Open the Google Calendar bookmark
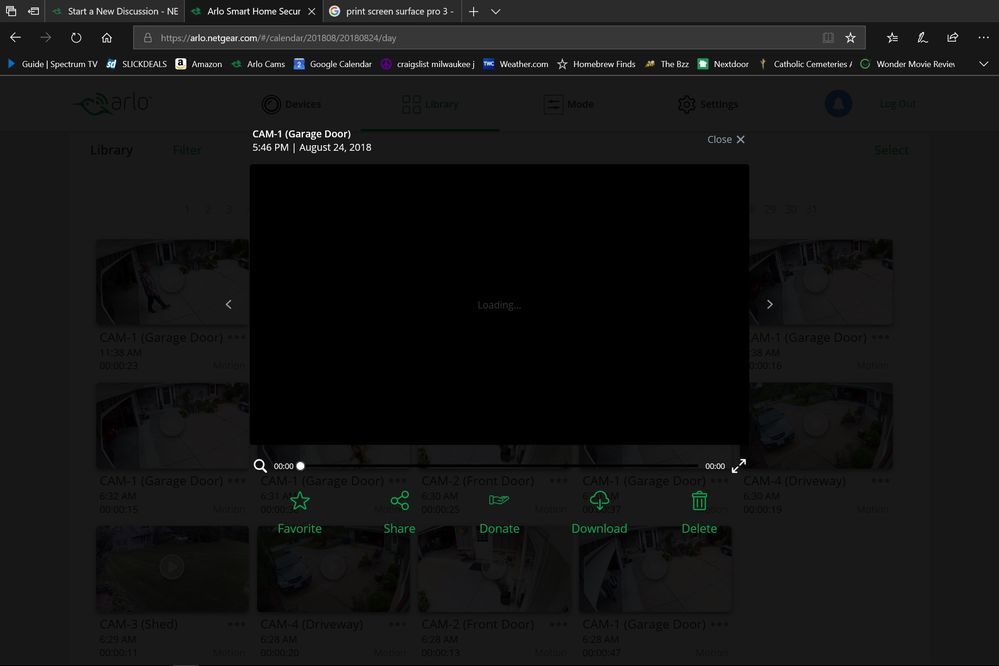The width and height of the screenshot is (999, 666). coord(333,64)
